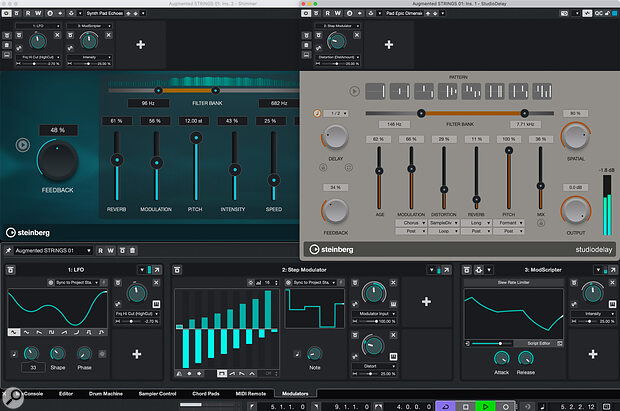This screenshot has height=411, width=620.
Task: Select first pattern in StudioDelay pattern row
Action: coord(375,91)
